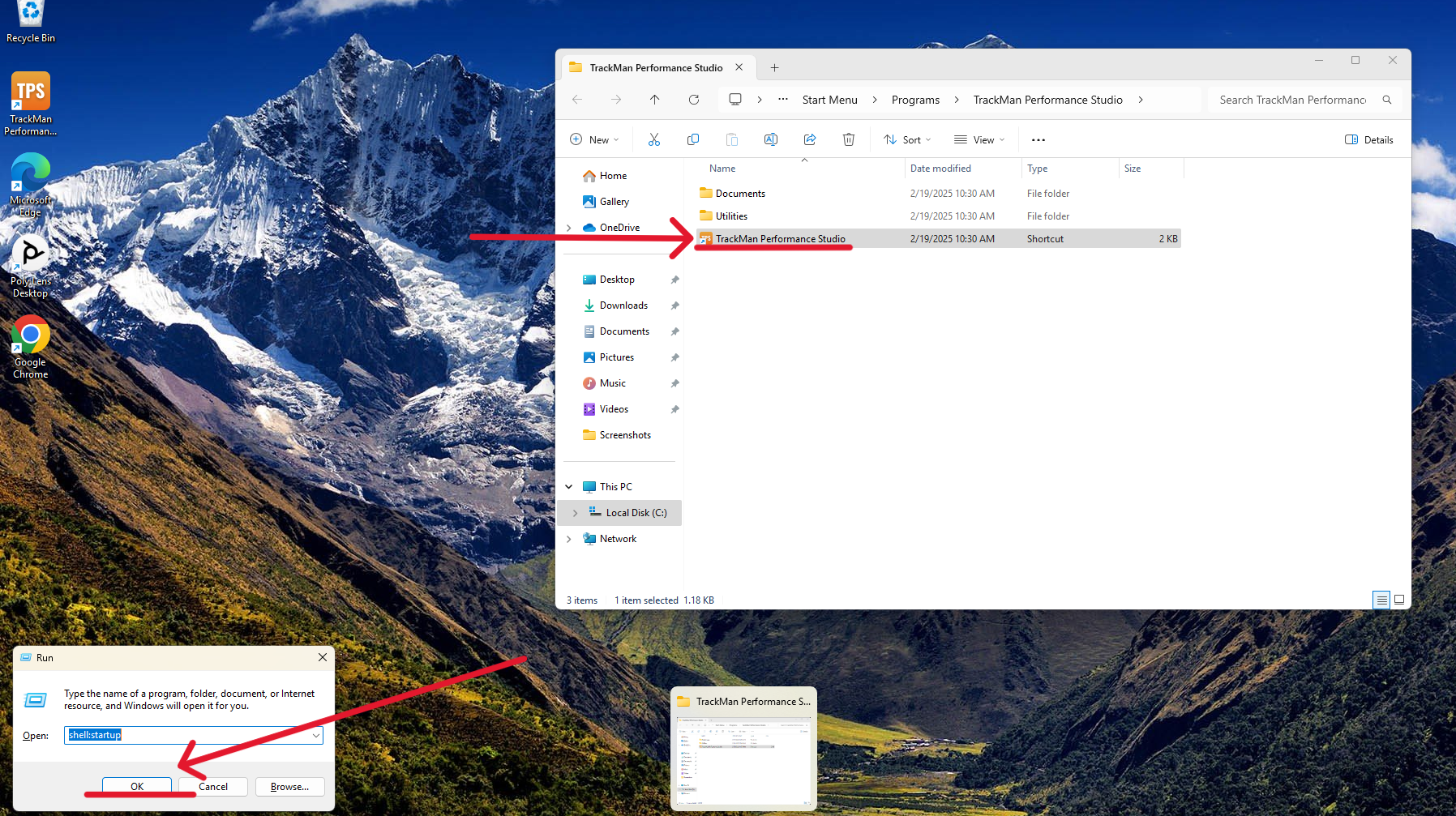Click the Share icon in the Explorer toolbar
1456x816 pixels.
click(x=810, y=139)
